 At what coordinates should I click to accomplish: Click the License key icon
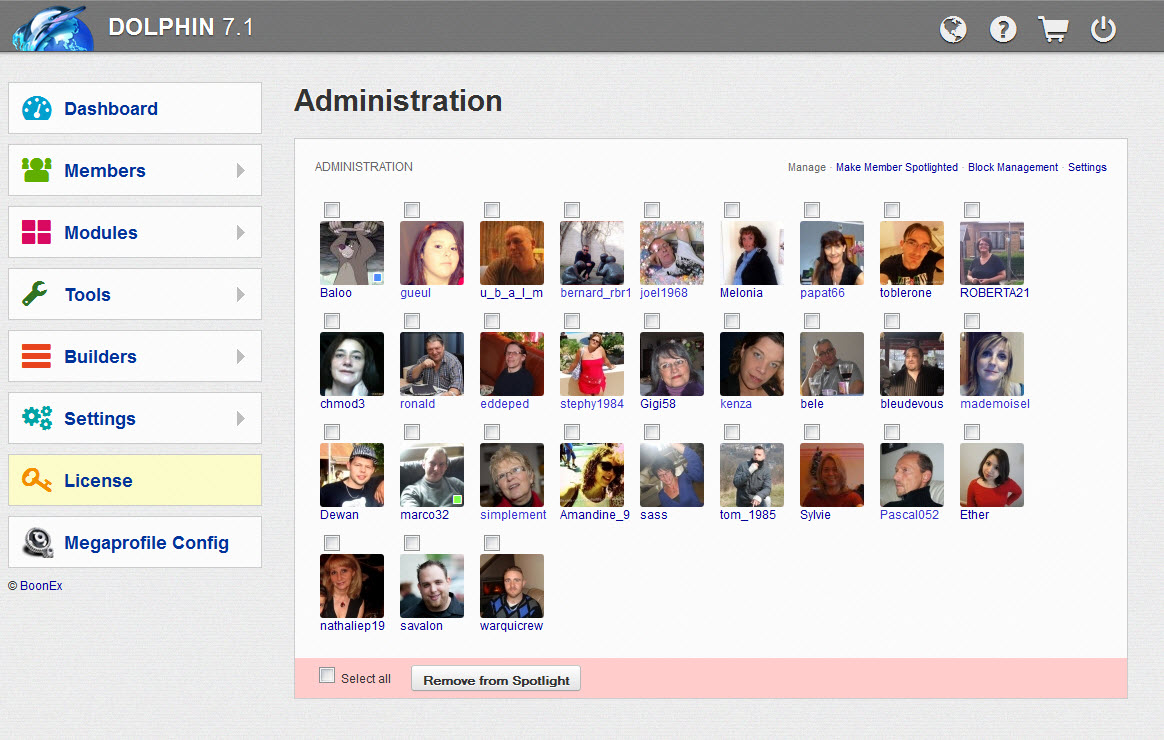tap(36, 480)
